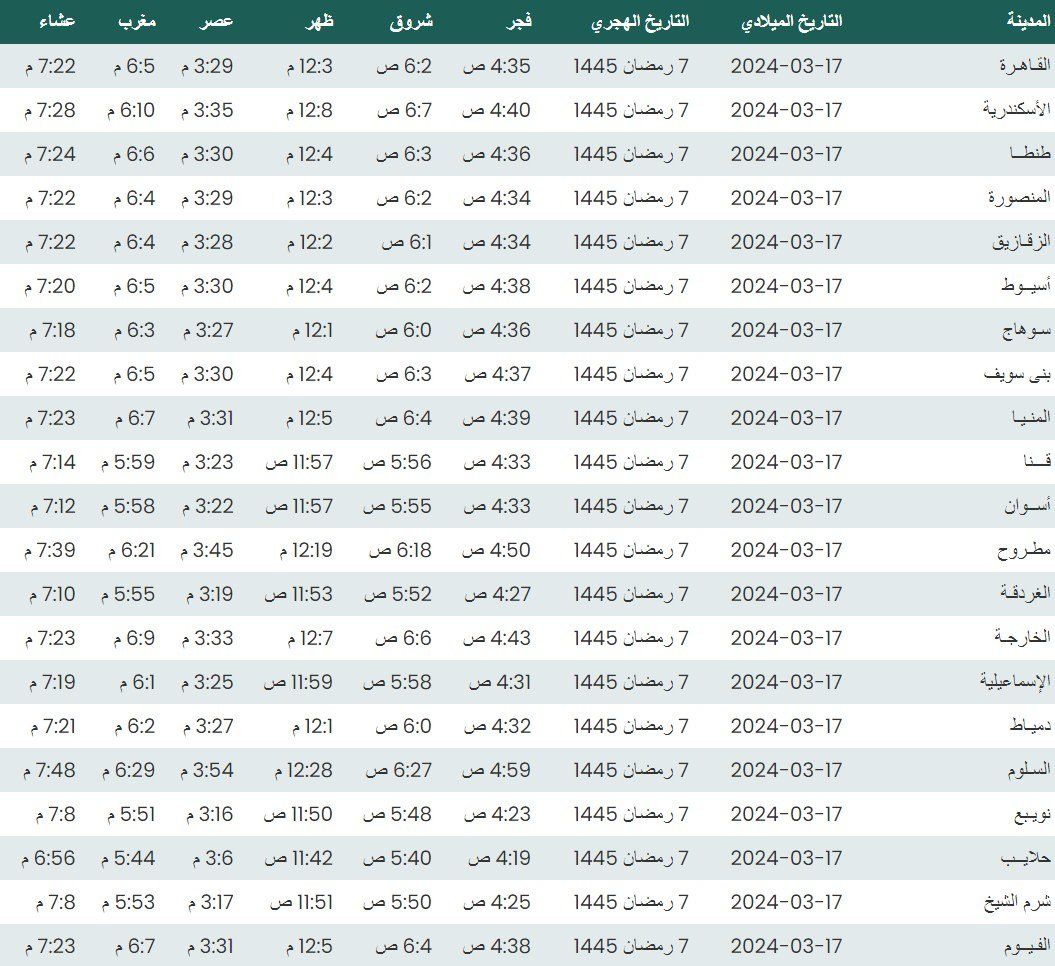Select the أسيوط city cell
Screen dimensions: 1055x966
point(1025,285)
